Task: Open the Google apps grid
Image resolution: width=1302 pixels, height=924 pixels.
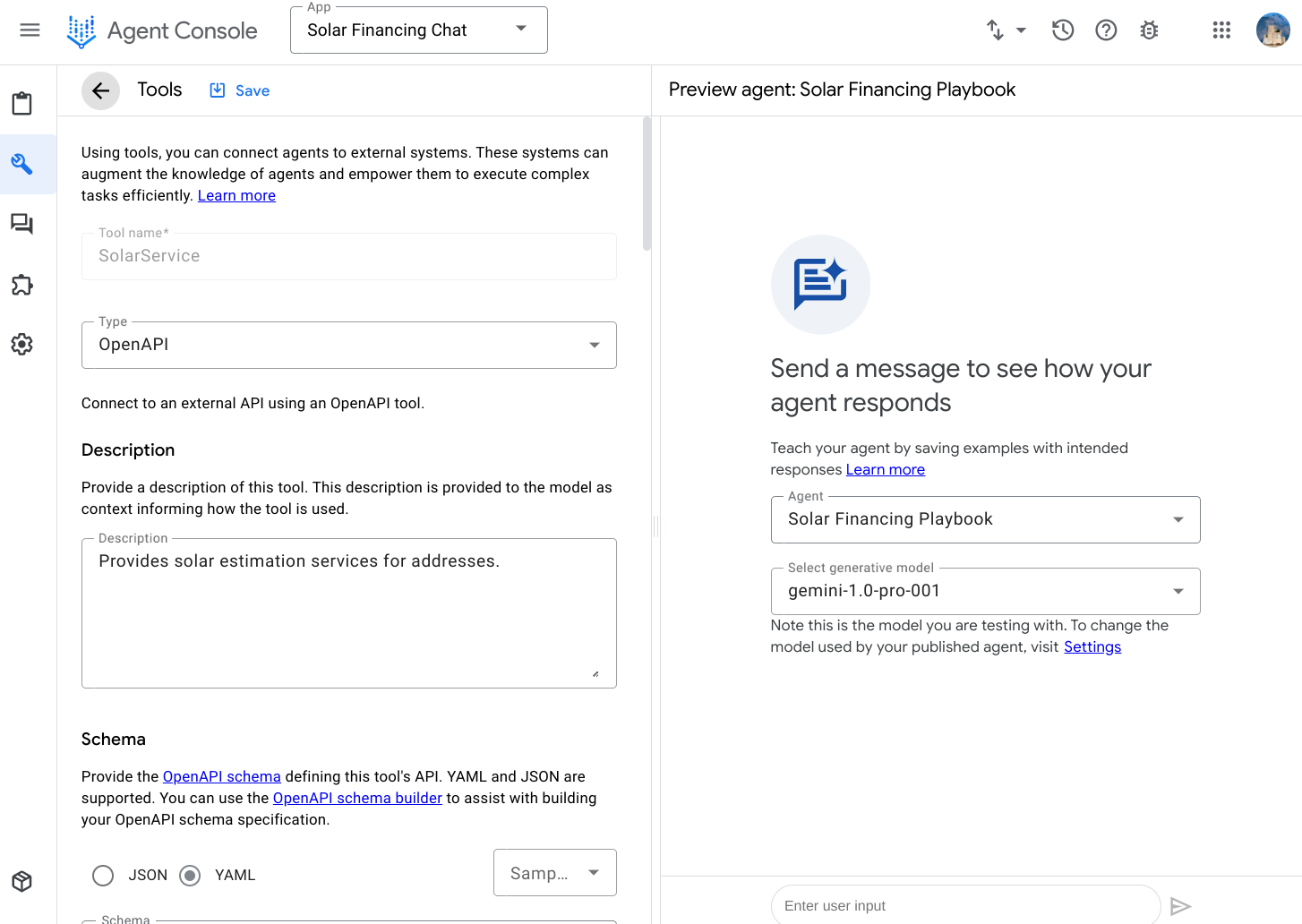Action: (x=1221, y=30)
